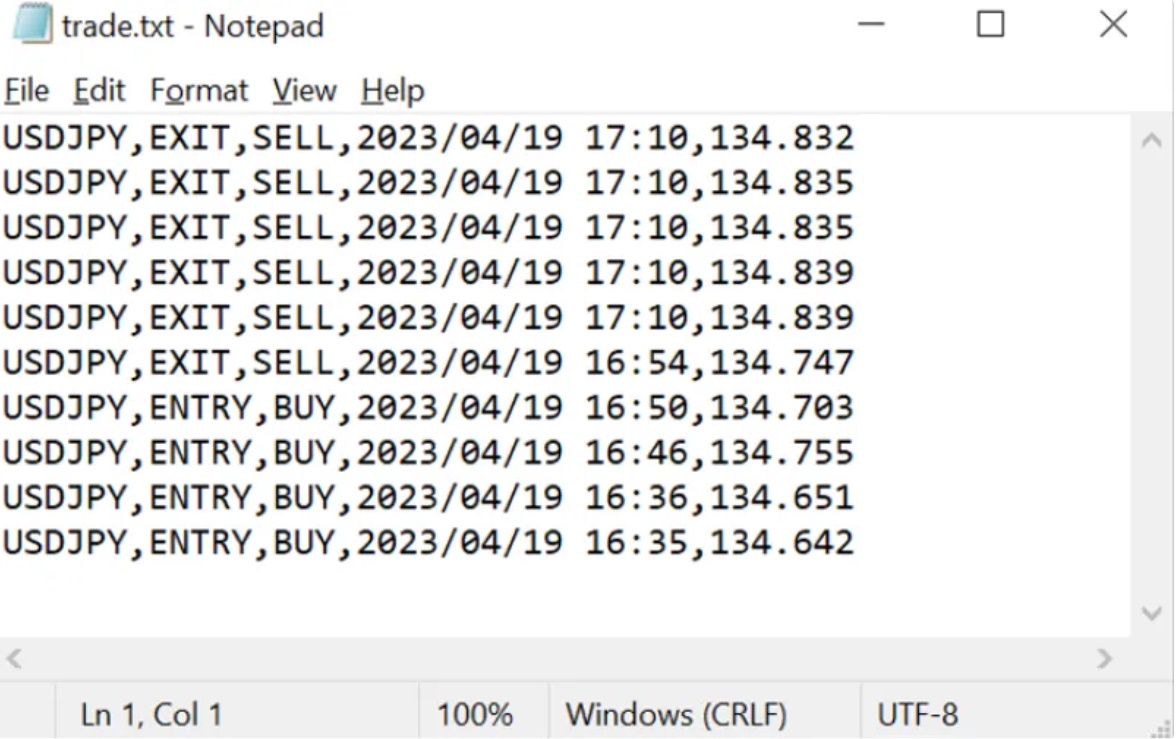Open the Format menu
The width and height of the screenshot is (1176, 739).
pos(199,91)
